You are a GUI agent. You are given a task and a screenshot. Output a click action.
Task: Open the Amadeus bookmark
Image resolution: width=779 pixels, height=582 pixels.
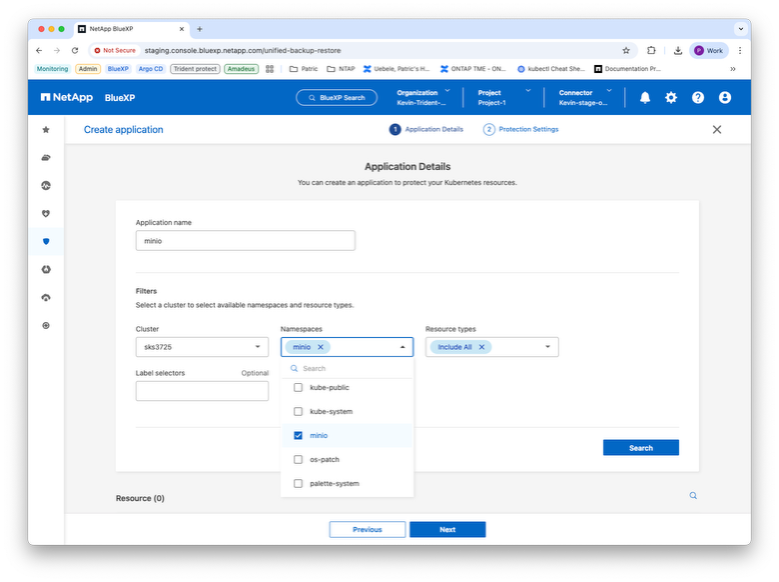click(x=241, y=69)
